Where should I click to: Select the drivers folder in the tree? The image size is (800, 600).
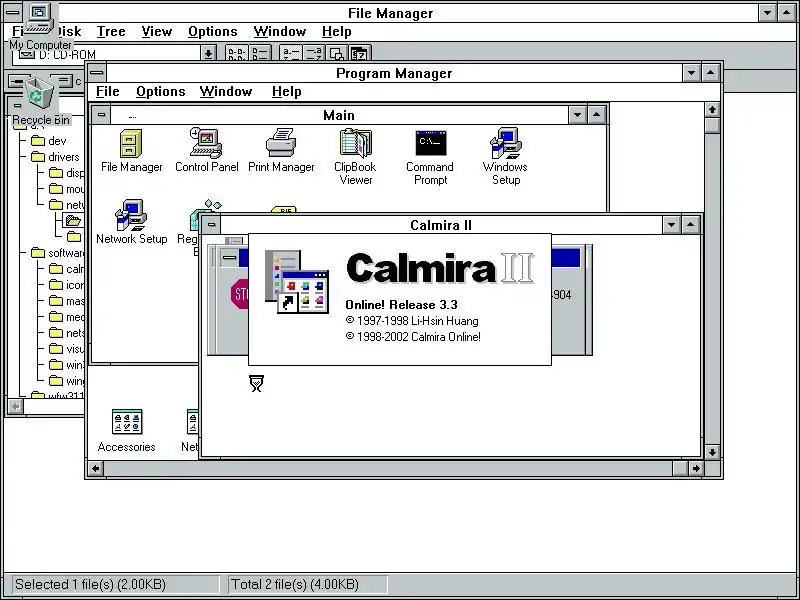click(x=55, y=157)
